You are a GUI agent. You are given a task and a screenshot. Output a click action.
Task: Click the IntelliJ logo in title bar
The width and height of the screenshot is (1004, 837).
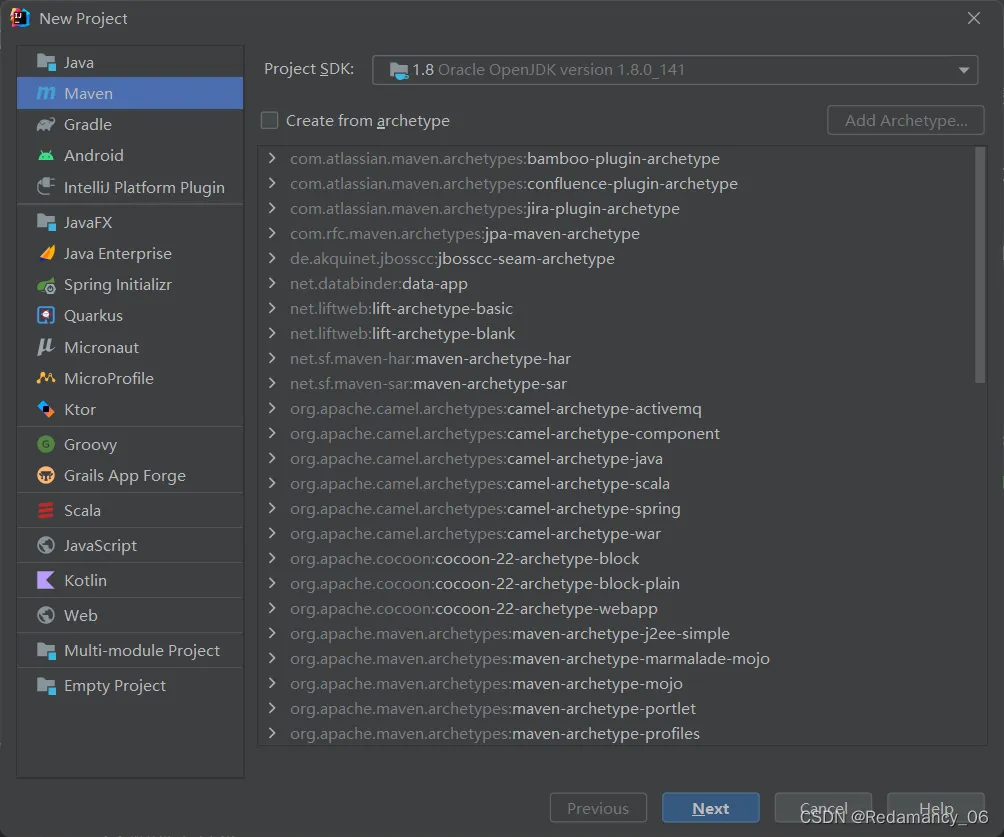point(20,18)
